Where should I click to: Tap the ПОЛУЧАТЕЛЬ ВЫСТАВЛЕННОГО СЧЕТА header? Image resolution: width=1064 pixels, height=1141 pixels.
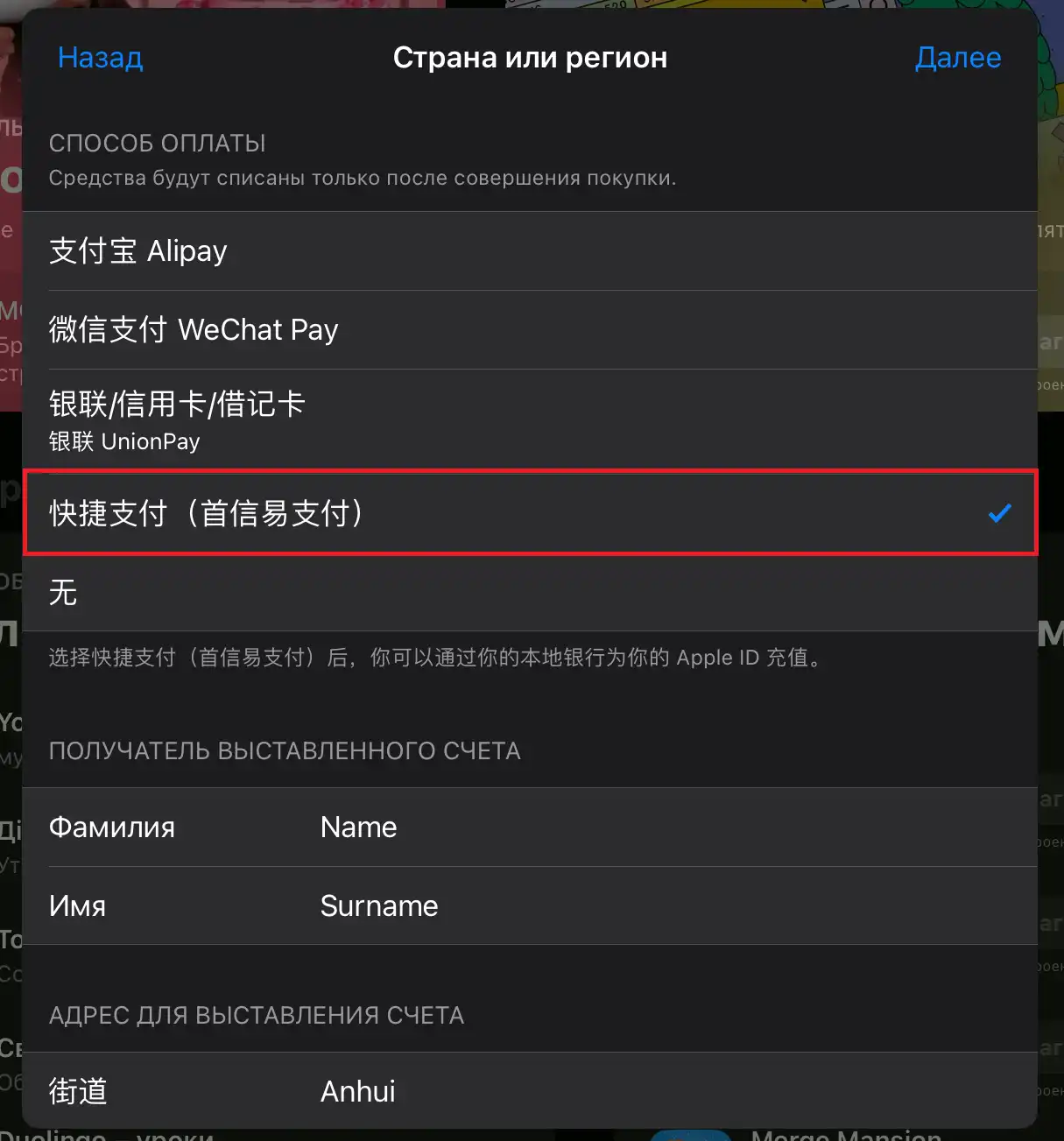(x=285, y=751)
